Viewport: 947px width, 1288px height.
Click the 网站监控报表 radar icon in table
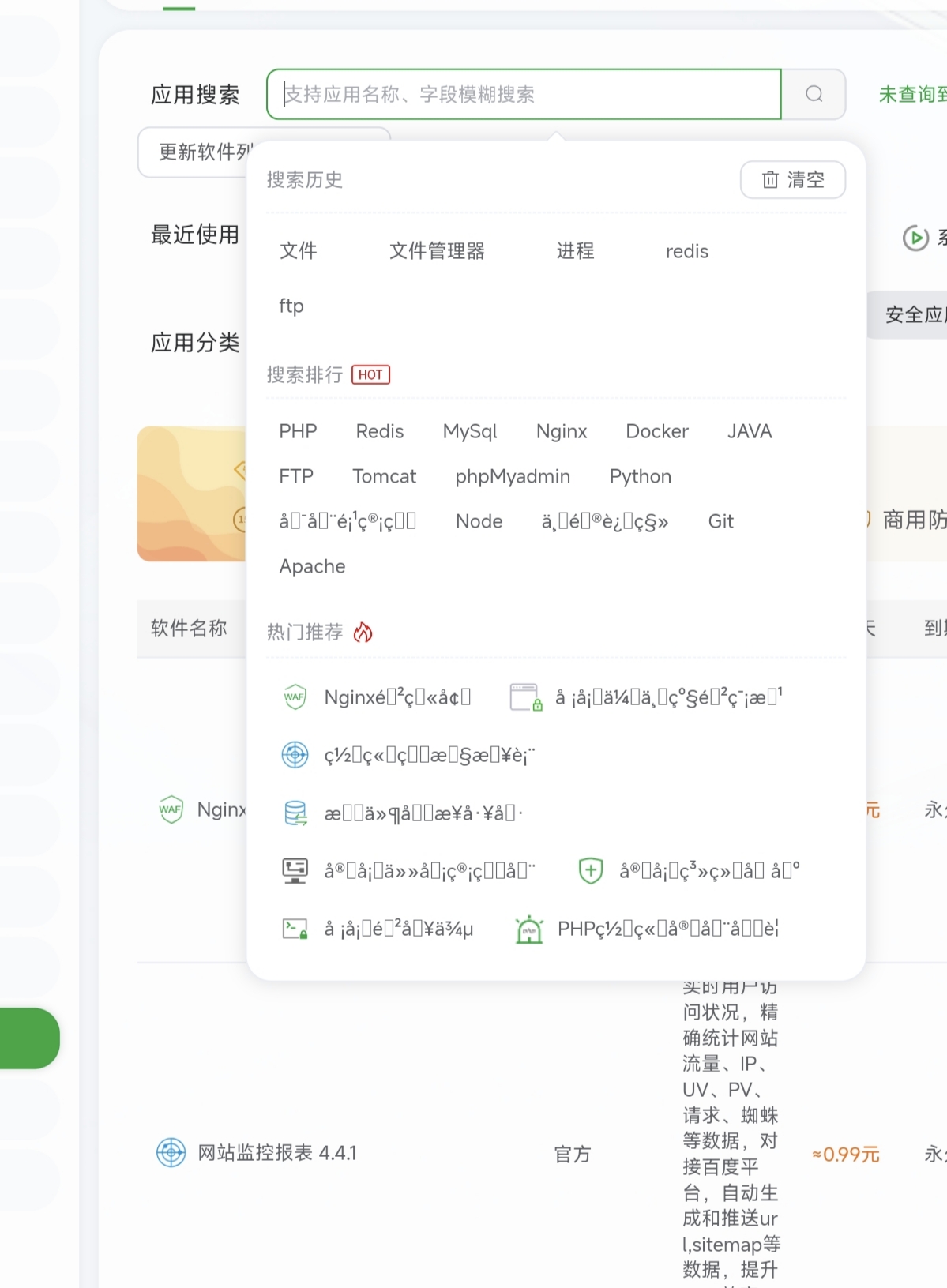(x=171, y=1153)
